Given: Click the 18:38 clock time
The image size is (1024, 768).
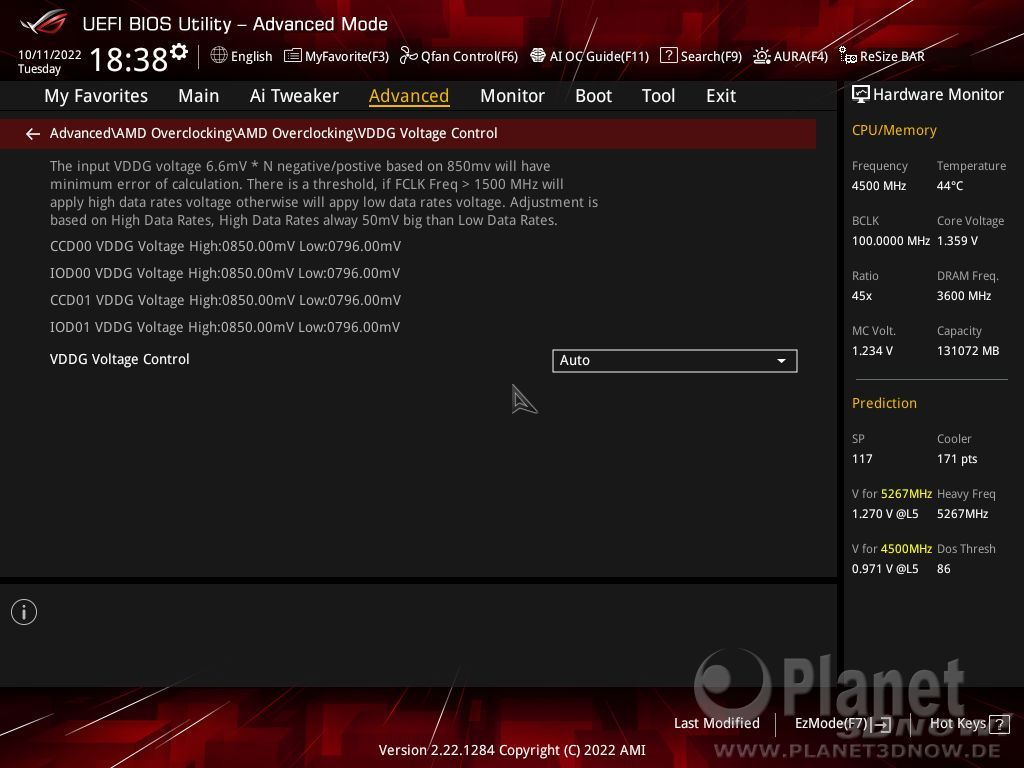Looking at the screenshot, I should coord(129,59).
